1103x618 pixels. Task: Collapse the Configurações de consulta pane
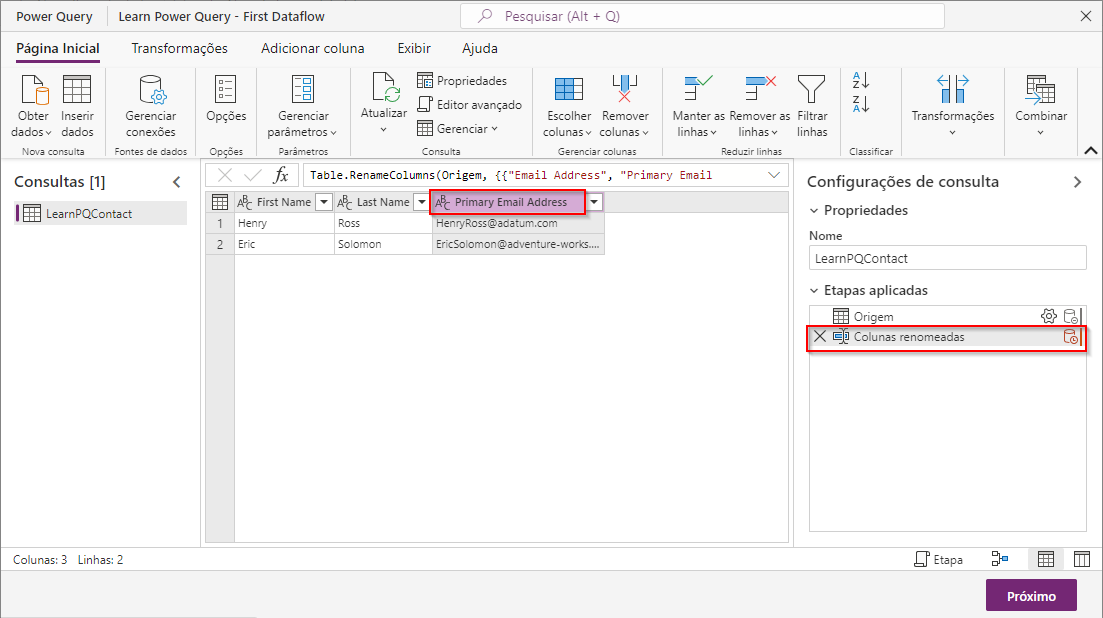[1078, 182]
